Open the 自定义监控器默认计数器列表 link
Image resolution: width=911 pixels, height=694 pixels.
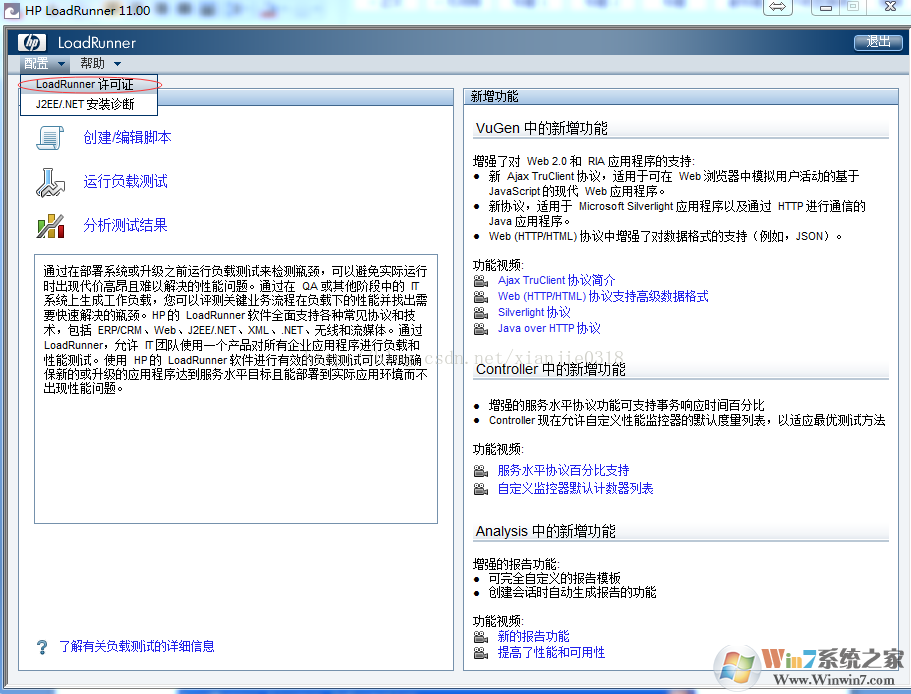578,487
